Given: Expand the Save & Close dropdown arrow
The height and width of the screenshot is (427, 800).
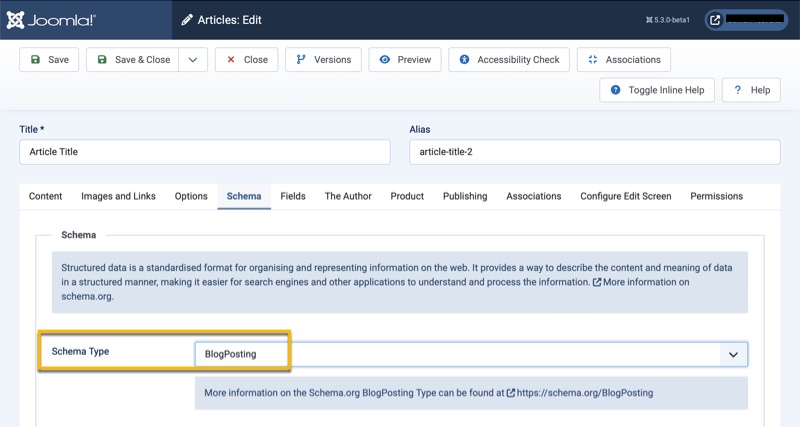Looking at the screenshot, I should [193, 60].
